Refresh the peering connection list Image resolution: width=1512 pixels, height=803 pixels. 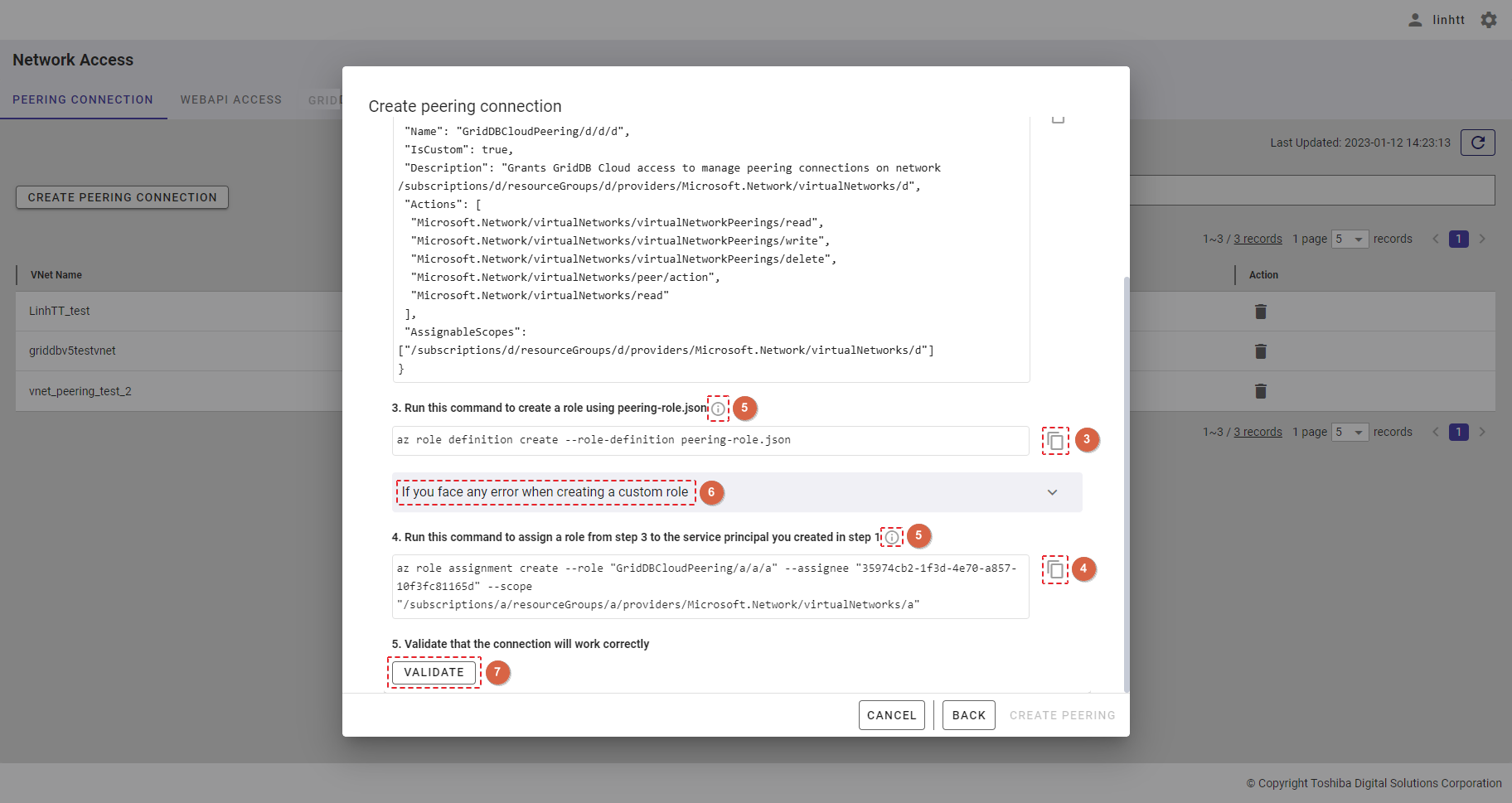tap(1477, 143)
